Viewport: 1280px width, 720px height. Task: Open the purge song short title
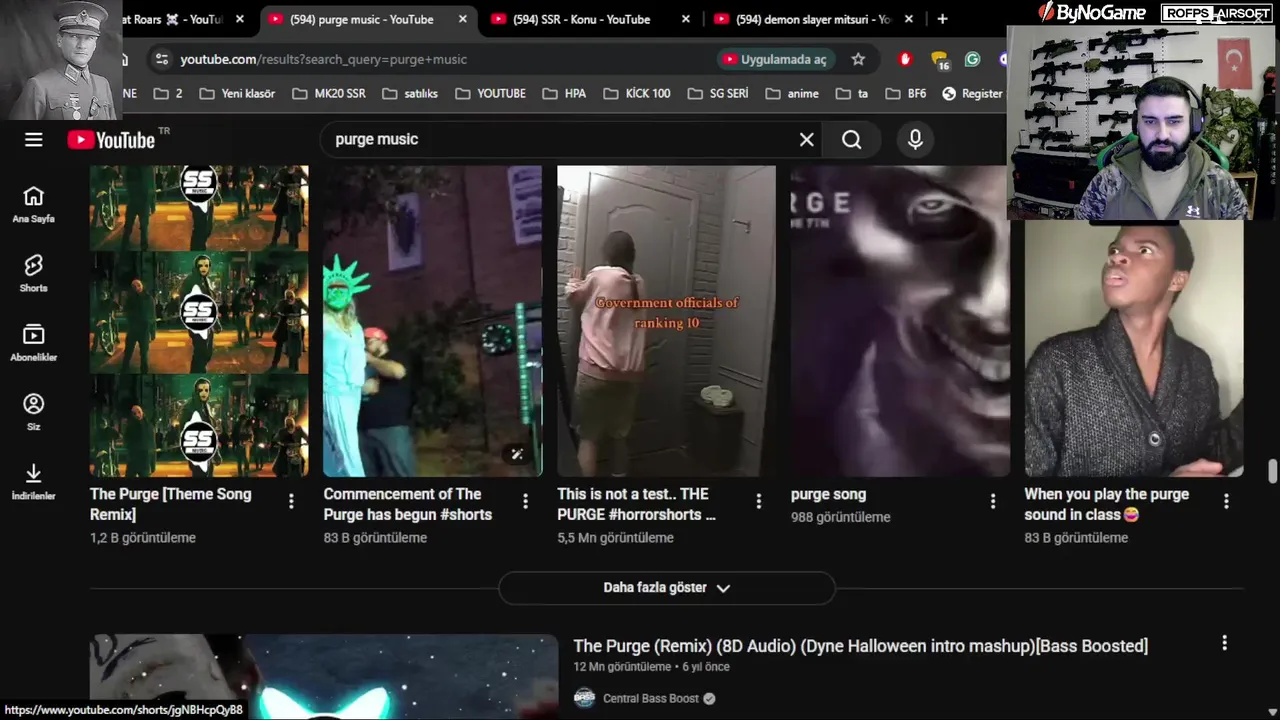(828, 494)
